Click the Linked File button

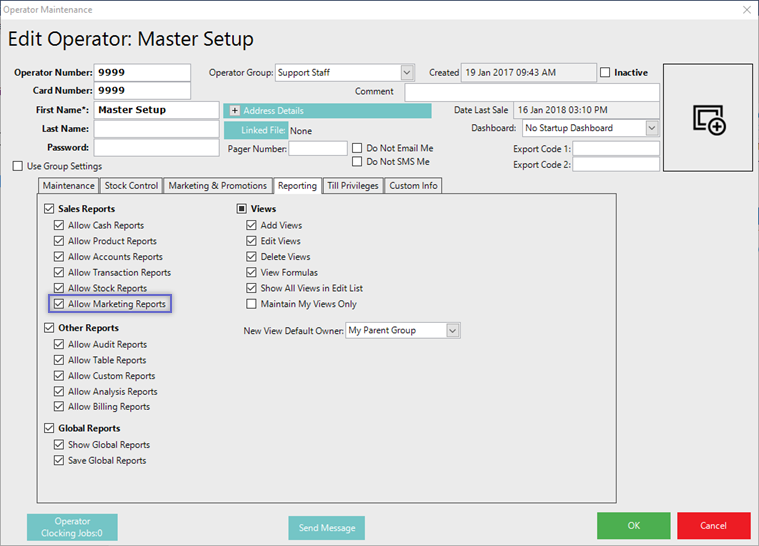click(x=255, y=130)
